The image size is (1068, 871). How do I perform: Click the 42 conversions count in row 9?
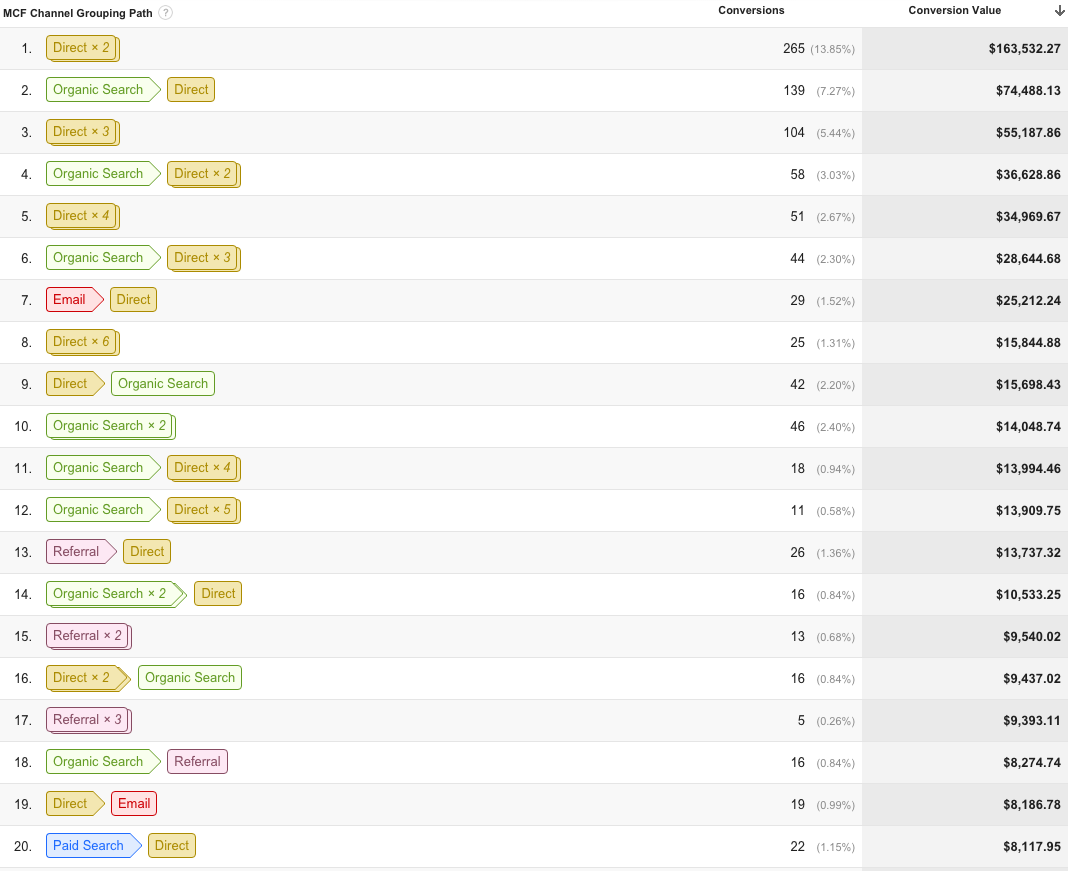coord(797,384)
